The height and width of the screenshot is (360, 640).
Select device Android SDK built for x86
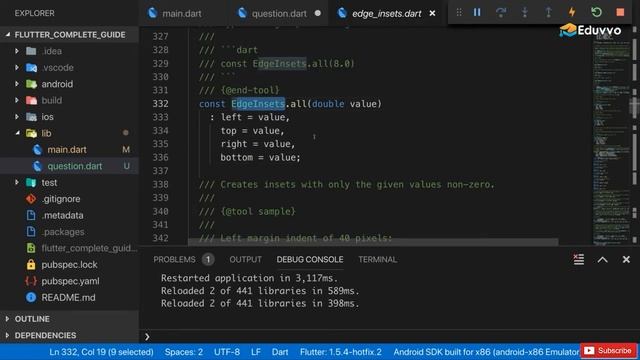pos(486,351)
